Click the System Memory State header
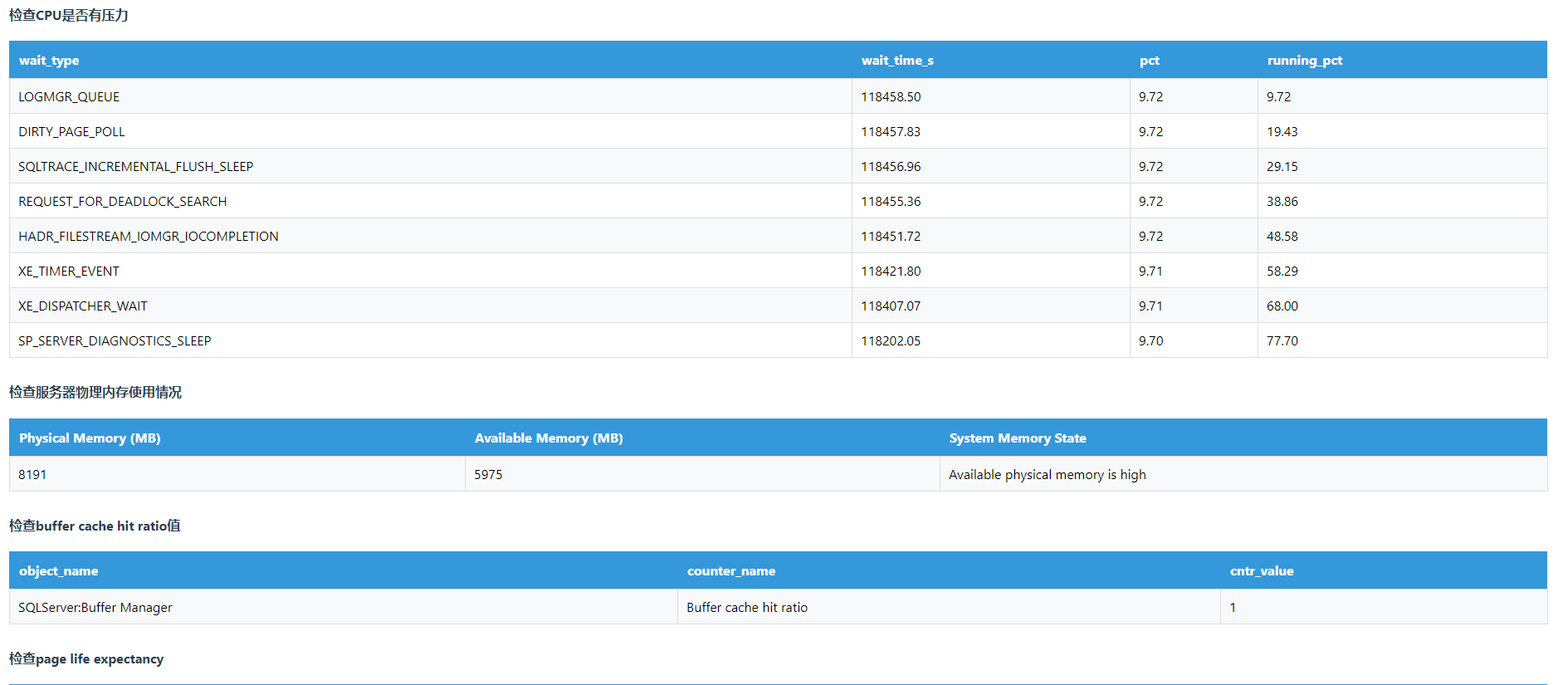The height and width of the screenshot is (685, 1568). point(1243,438)
